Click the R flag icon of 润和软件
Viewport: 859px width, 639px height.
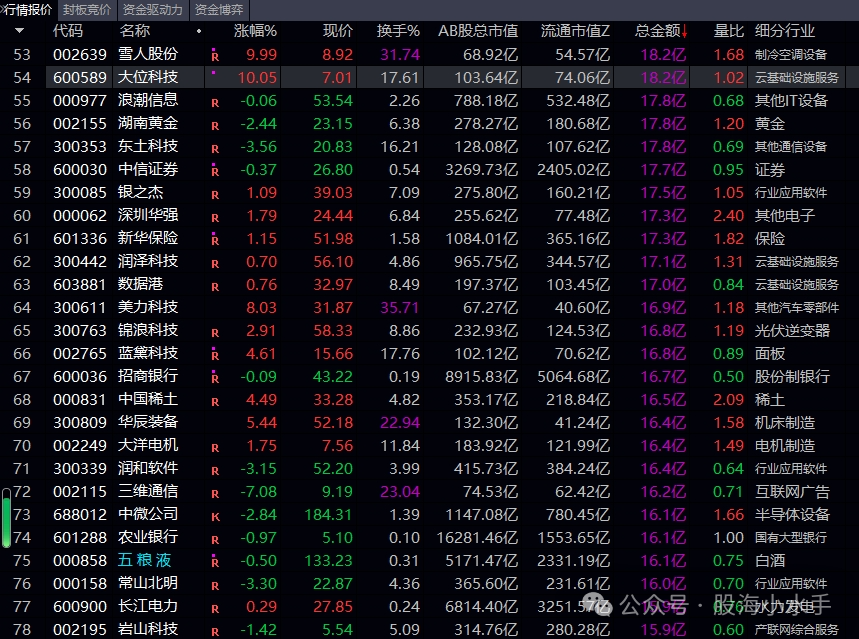pyautogui.click(x=215, y=471)
